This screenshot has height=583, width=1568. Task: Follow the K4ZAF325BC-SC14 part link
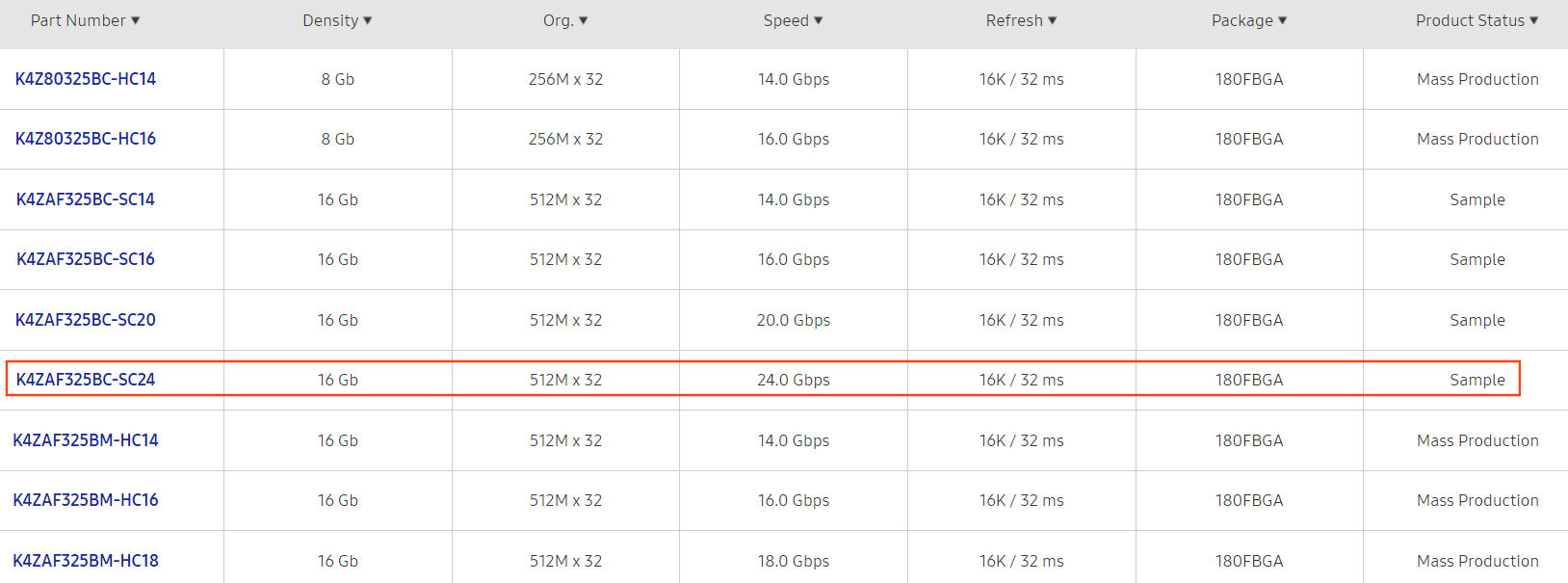click(x=86, y=199)
